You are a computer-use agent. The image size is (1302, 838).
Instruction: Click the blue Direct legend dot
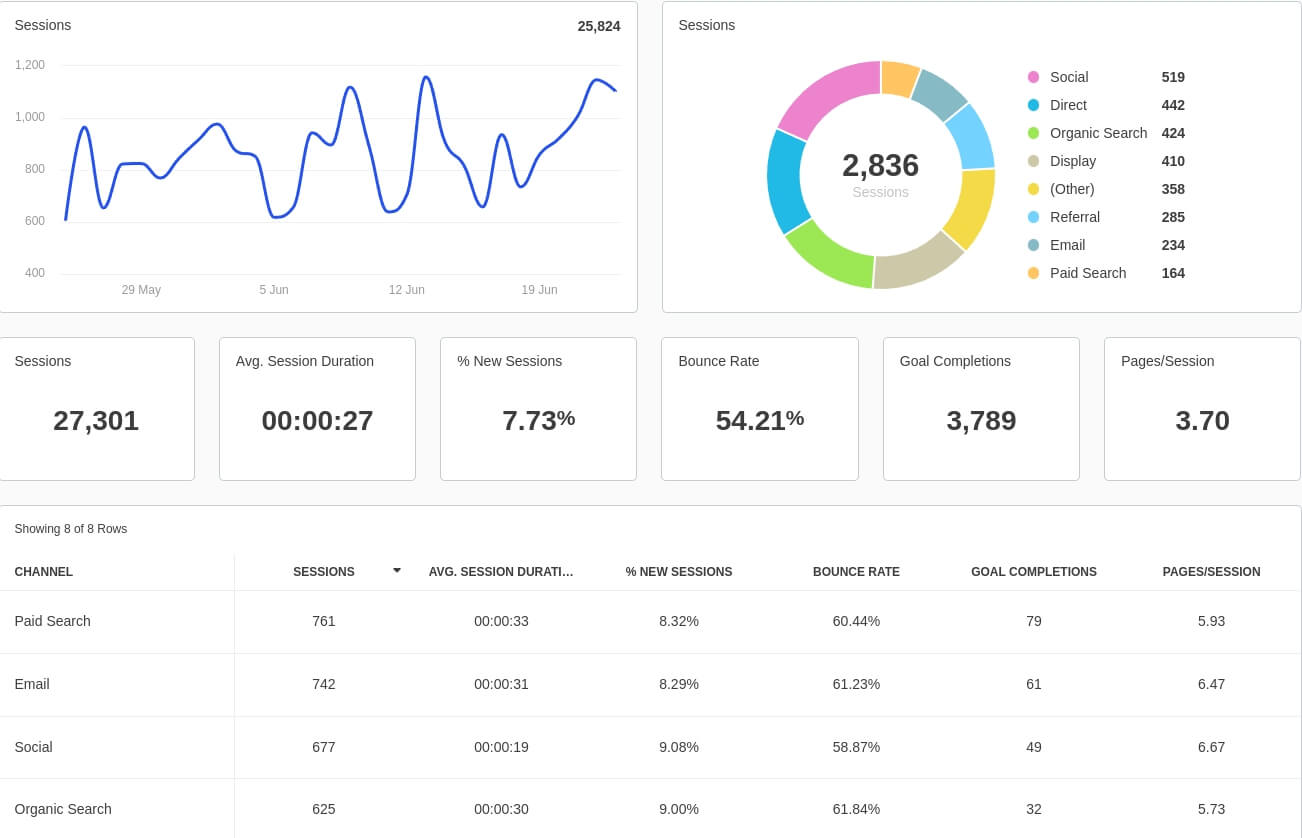(1033, 105)
